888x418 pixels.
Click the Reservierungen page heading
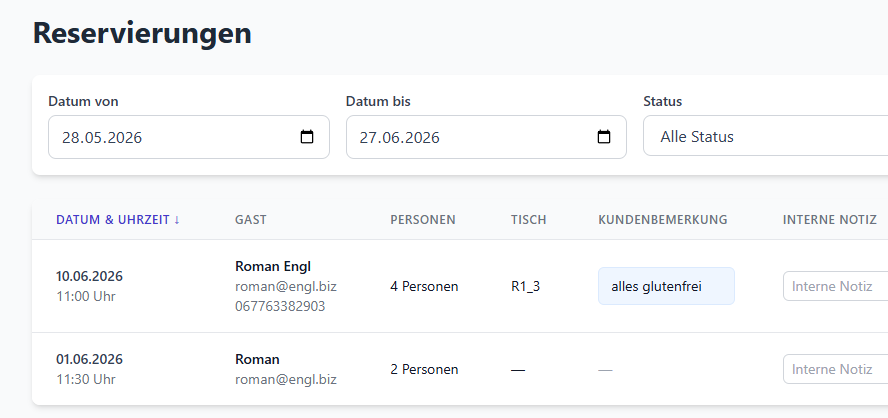tap(142, 33)
